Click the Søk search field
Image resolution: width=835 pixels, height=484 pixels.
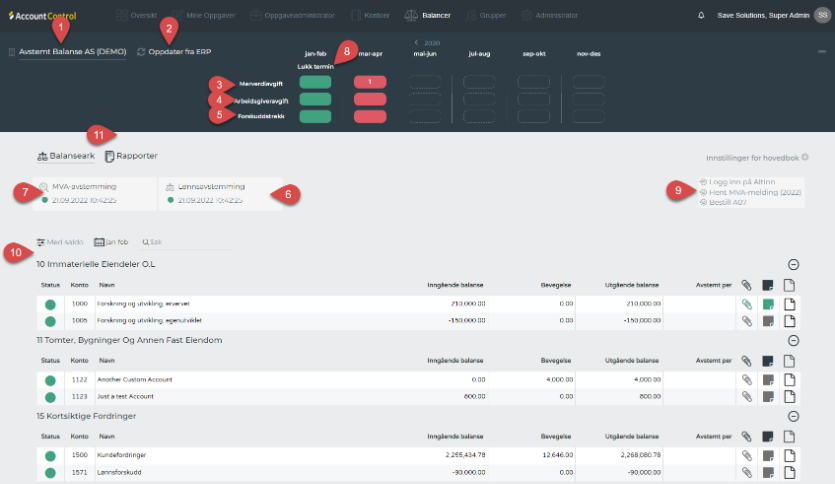[x=155, y=242]
